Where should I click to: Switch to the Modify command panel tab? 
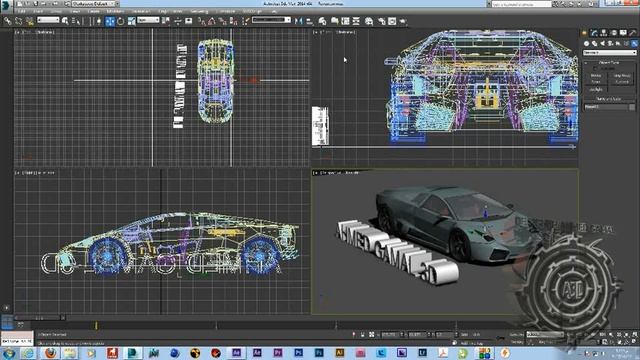[594, 33]
